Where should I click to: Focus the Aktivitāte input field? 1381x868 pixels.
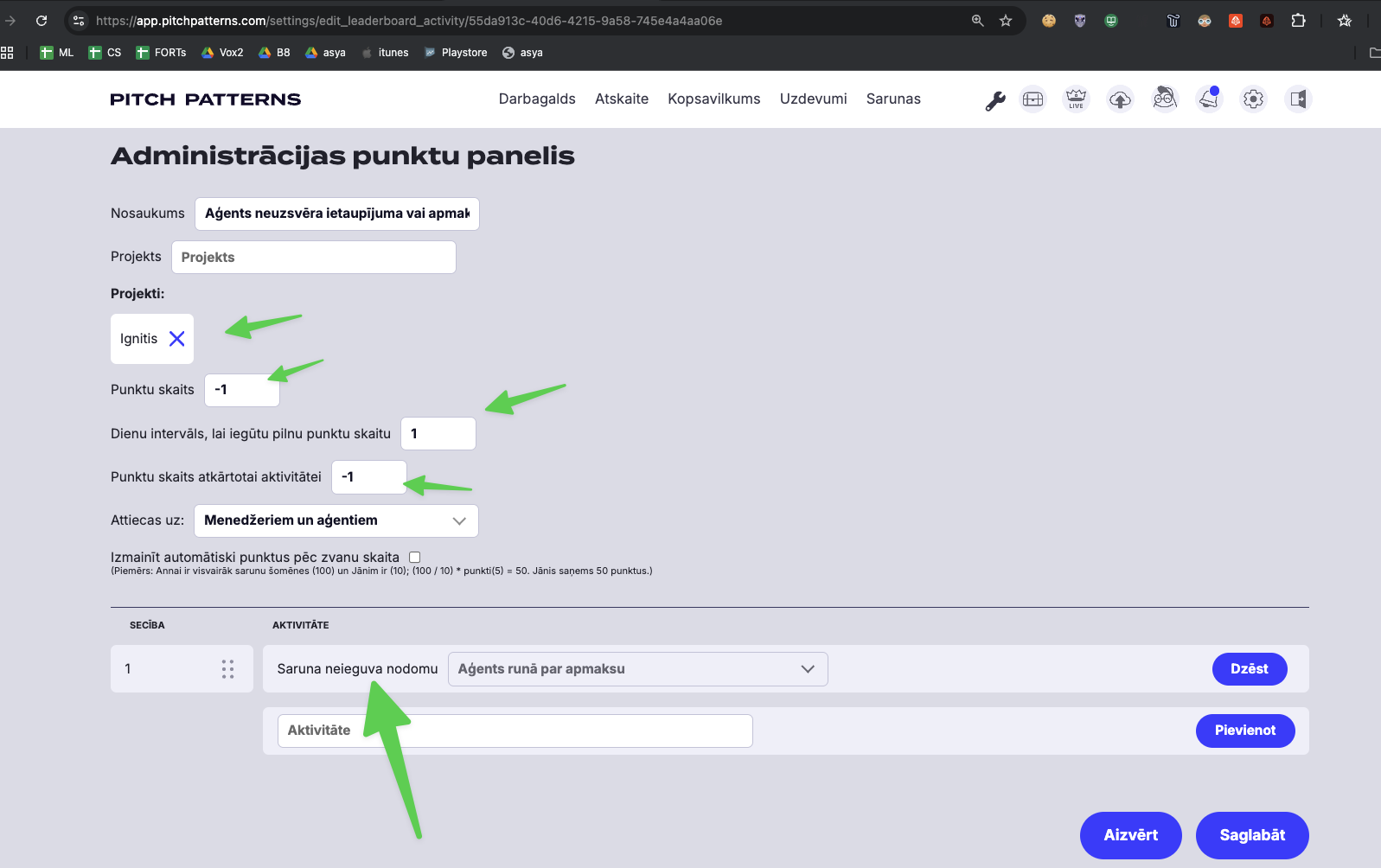515,731
